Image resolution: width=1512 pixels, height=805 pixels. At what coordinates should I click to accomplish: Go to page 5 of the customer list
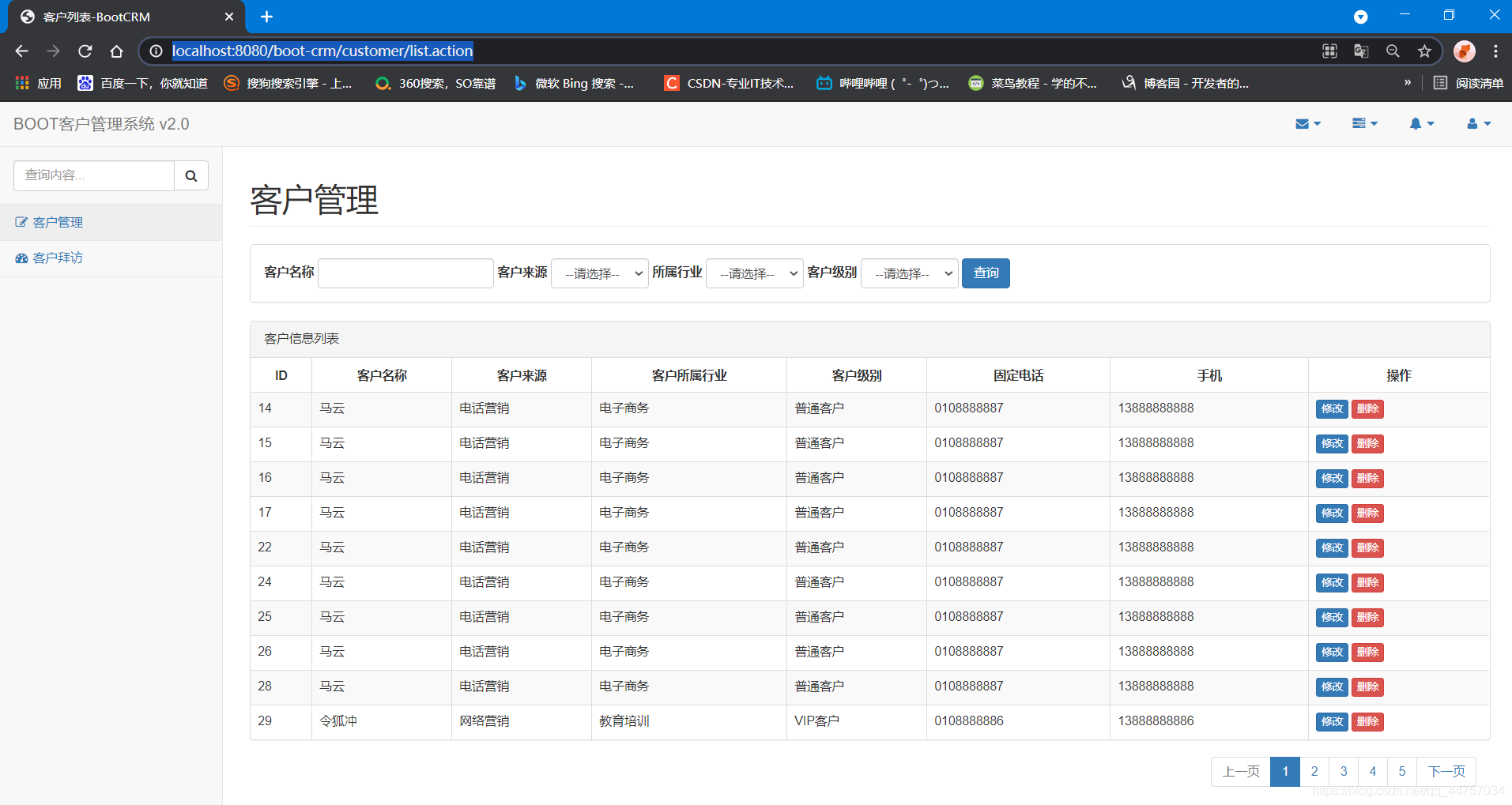pyautogui.click(x=1402, y=772)
